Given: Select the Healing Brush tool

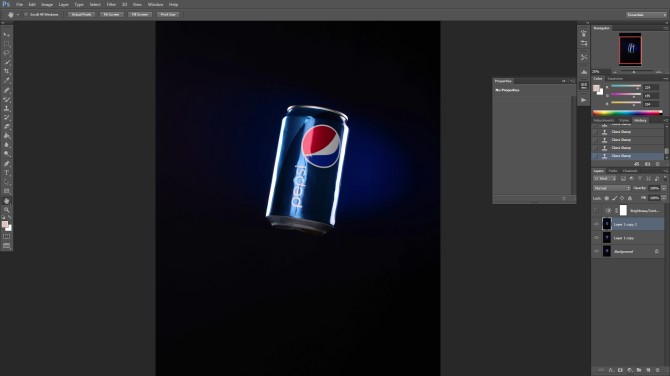Looking at the screenshot, I should (x=6, y=90).
